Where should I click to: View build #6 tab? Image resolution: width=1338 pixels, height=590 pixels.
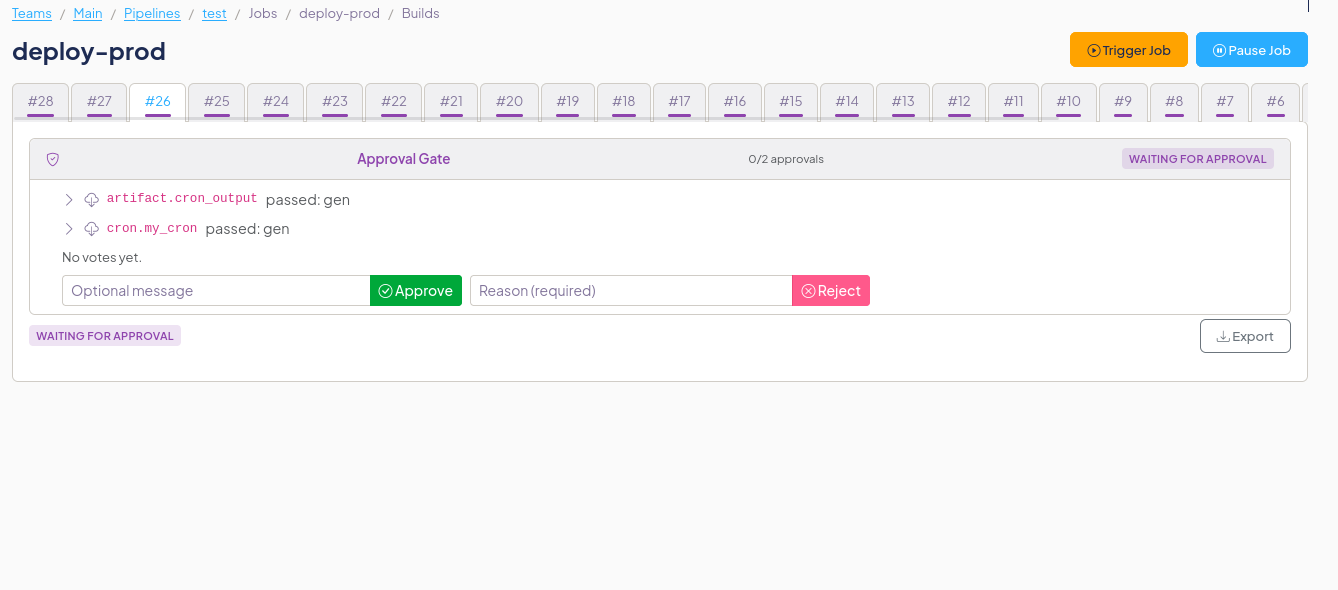tap(1275, 102)
